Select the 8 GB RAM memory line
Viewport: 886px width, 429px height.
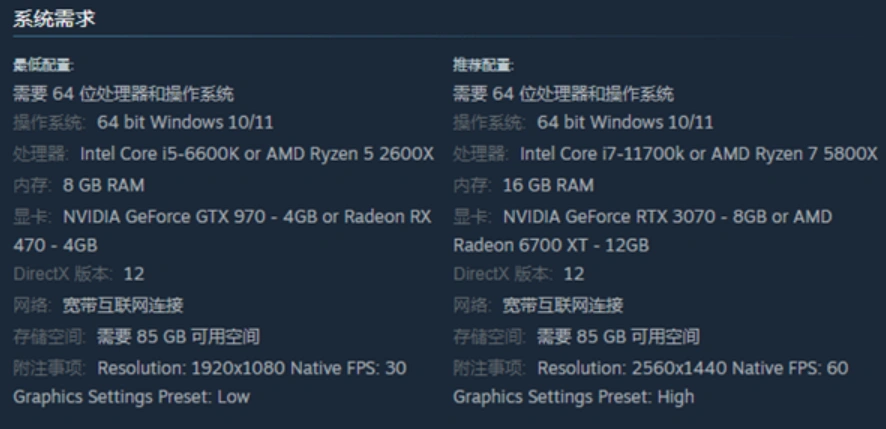[x=103, y=185]
